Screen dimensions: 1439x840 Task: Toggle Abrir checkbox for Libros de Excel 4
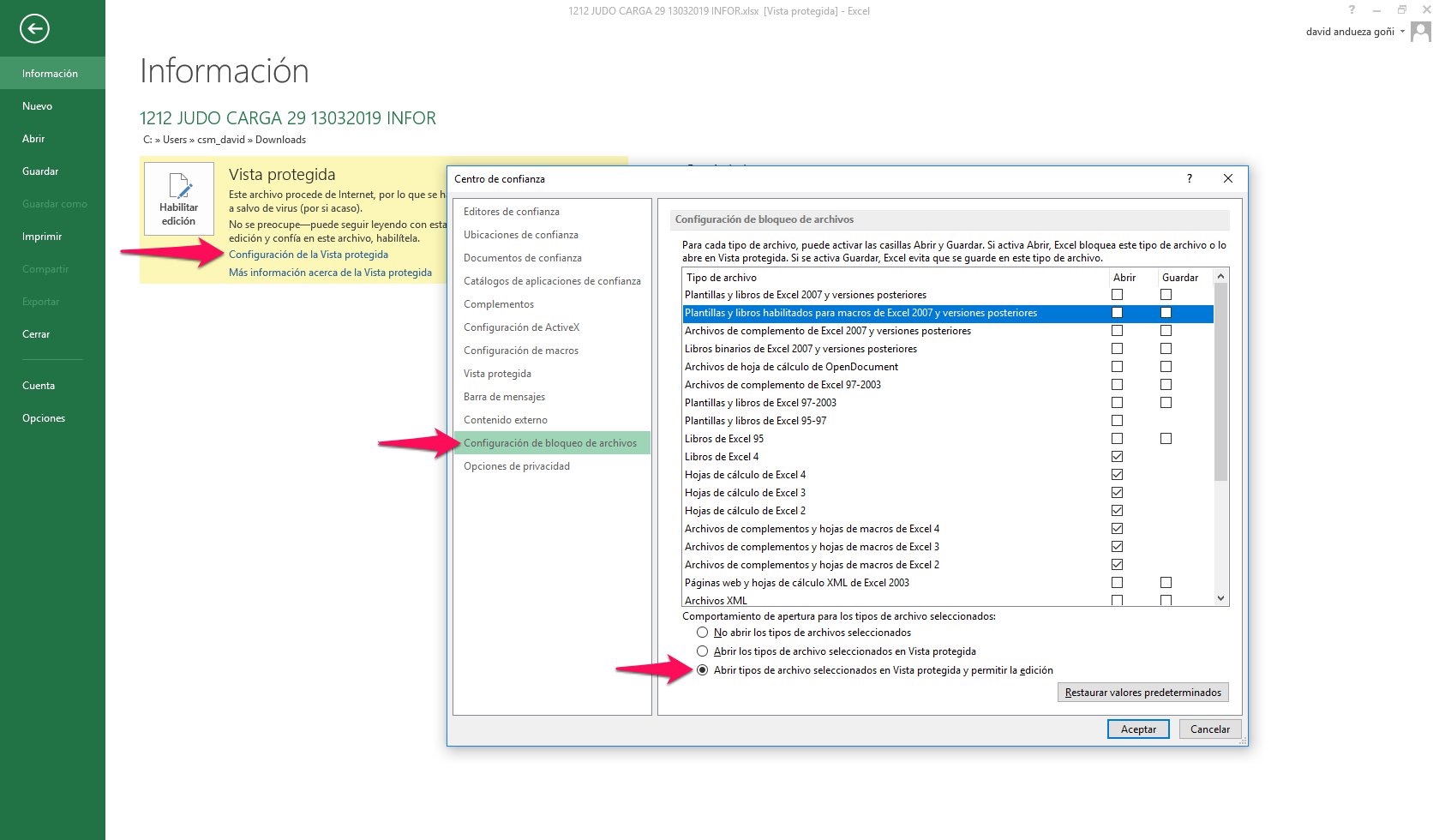coord(1117,457)
